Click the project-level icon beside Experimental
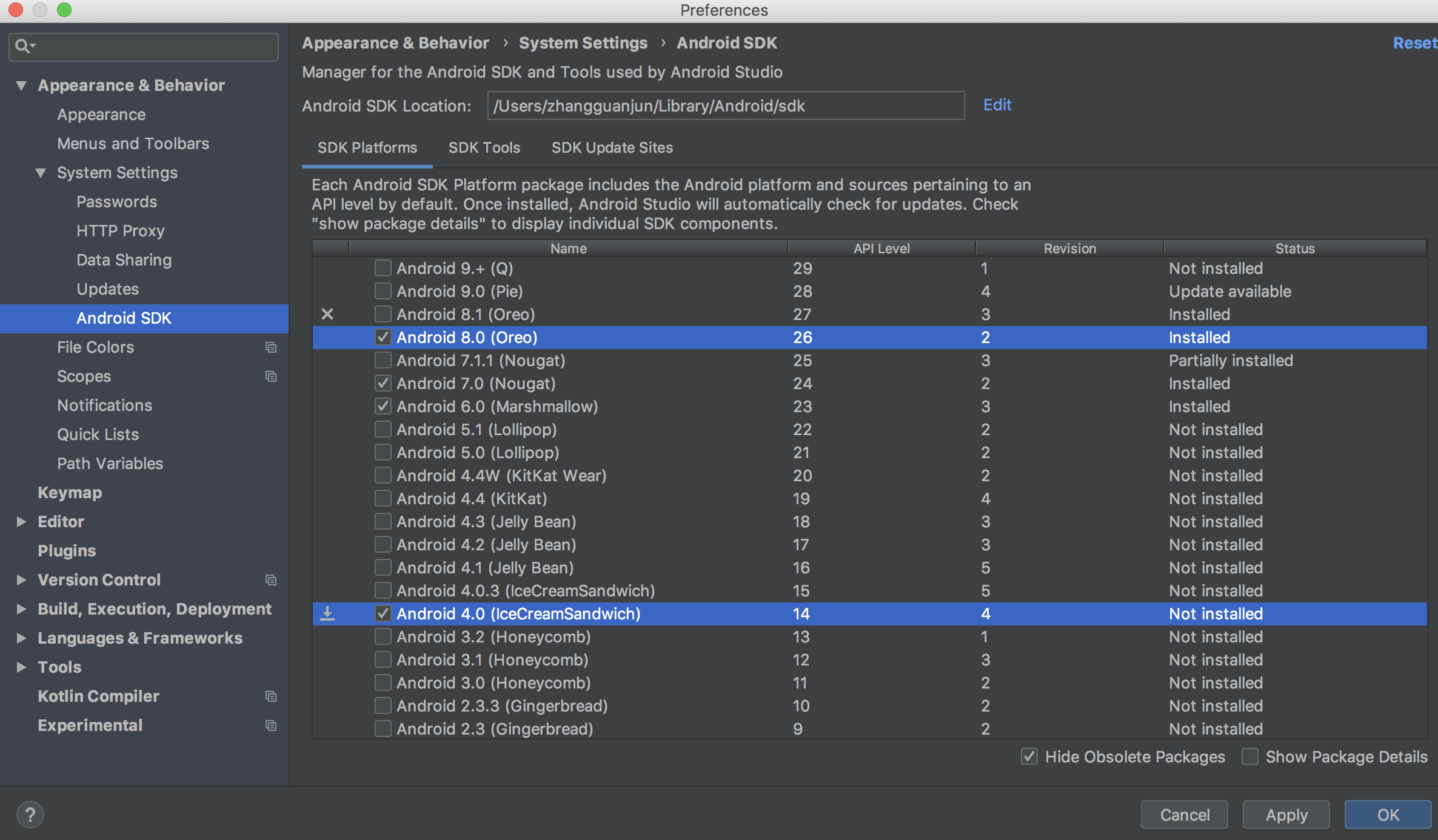The image size is (1438, 840). tap(271, 725)
